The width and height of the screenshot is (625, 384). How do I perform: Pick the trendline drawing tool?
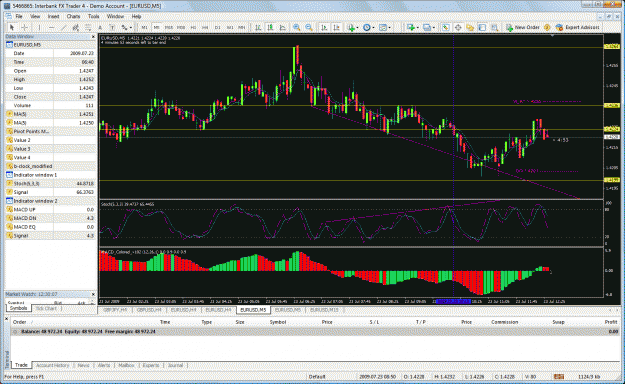tap(63, 28)
